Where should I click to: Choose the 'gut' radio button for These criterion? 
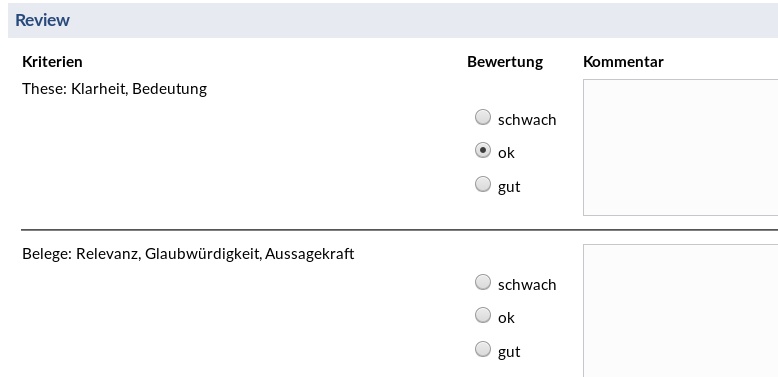click(482, 184)
